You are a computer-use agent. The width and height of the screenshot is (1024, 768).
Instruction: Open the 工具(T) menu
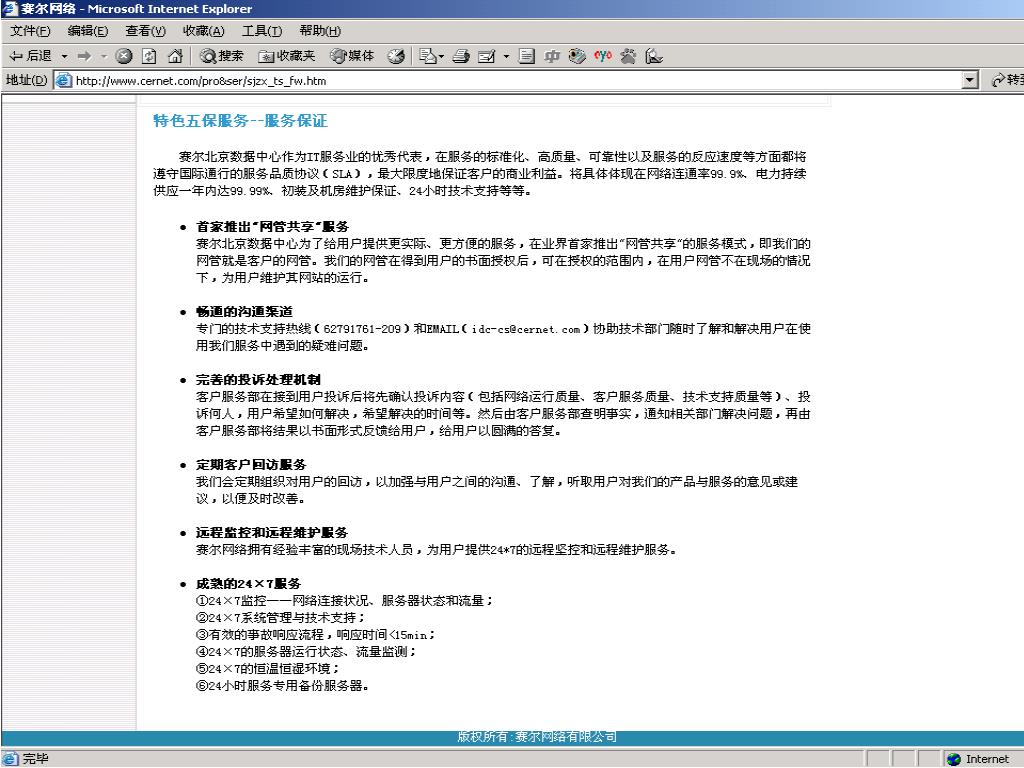click(x=261, y=31)
